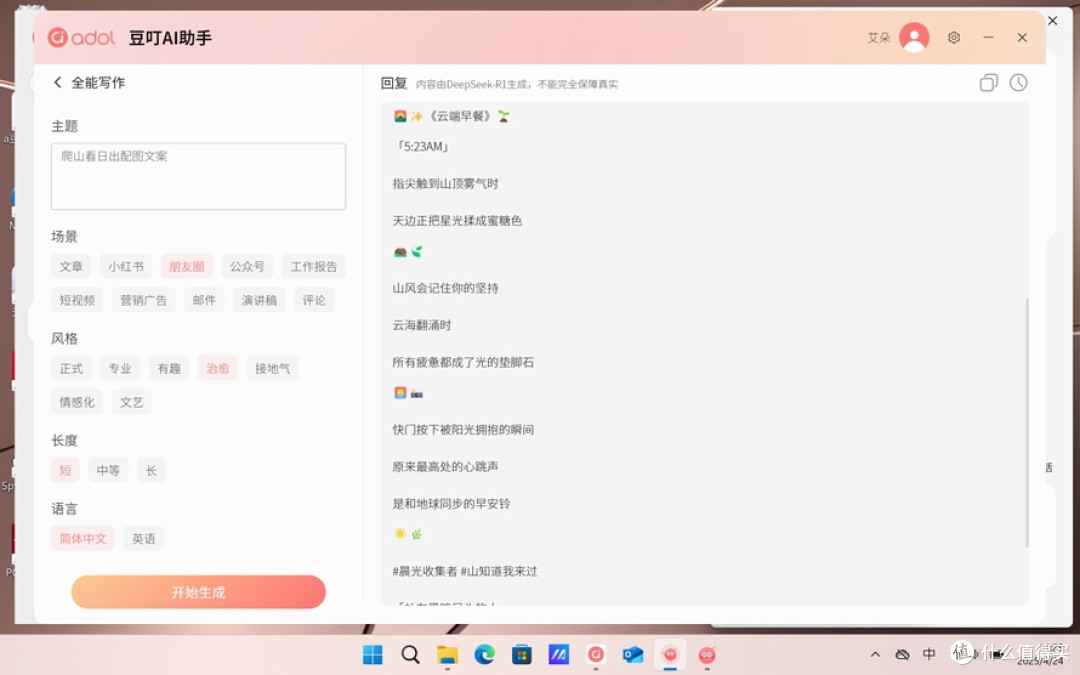The width and height of the screenshot is (1080, 675).
Task: Close the background window behind
Action: (1052, 21)
